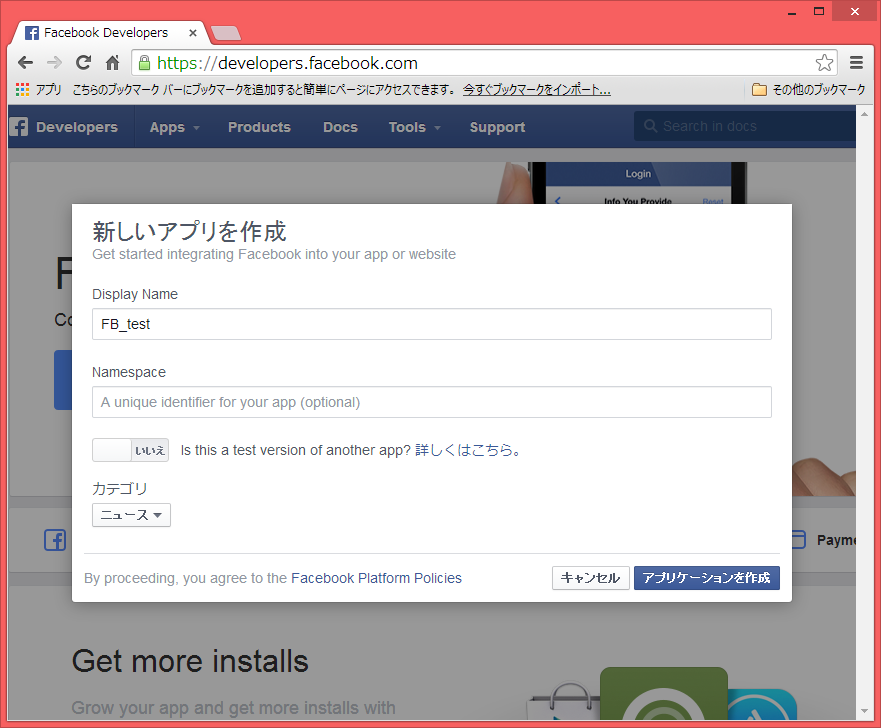Open the Chrome hamburger menu
881x728 pixels.
point(856,62)
